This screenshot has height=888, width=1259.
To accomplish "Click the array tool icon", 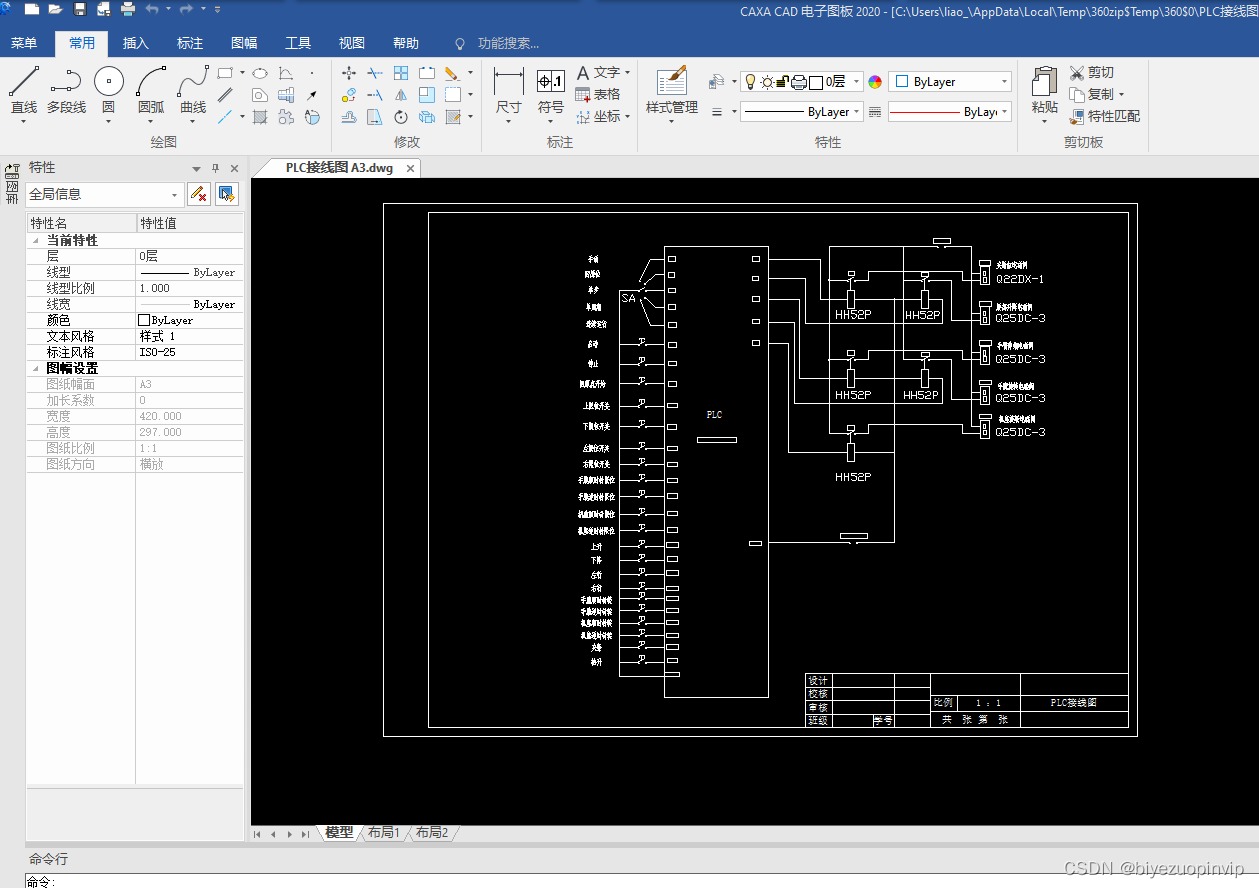I will point(401,73).
